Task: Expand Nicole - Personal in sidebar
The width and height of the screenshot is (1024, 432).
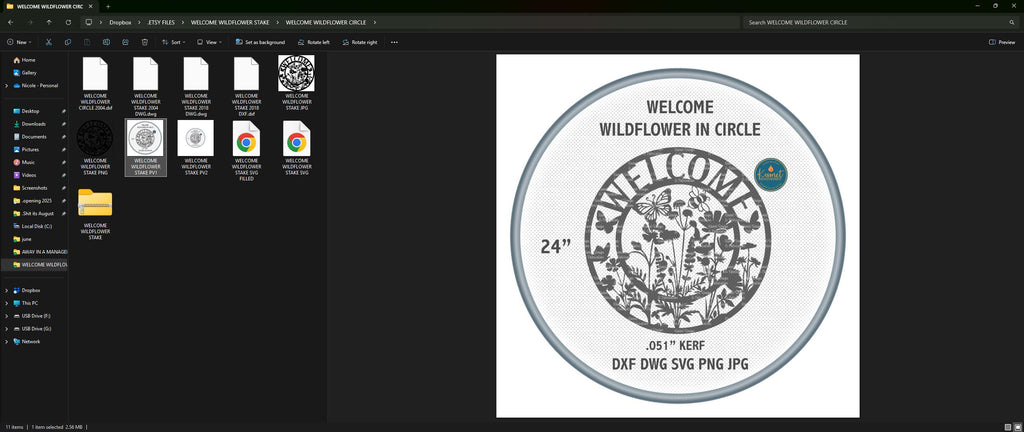Action: [7, 85]
